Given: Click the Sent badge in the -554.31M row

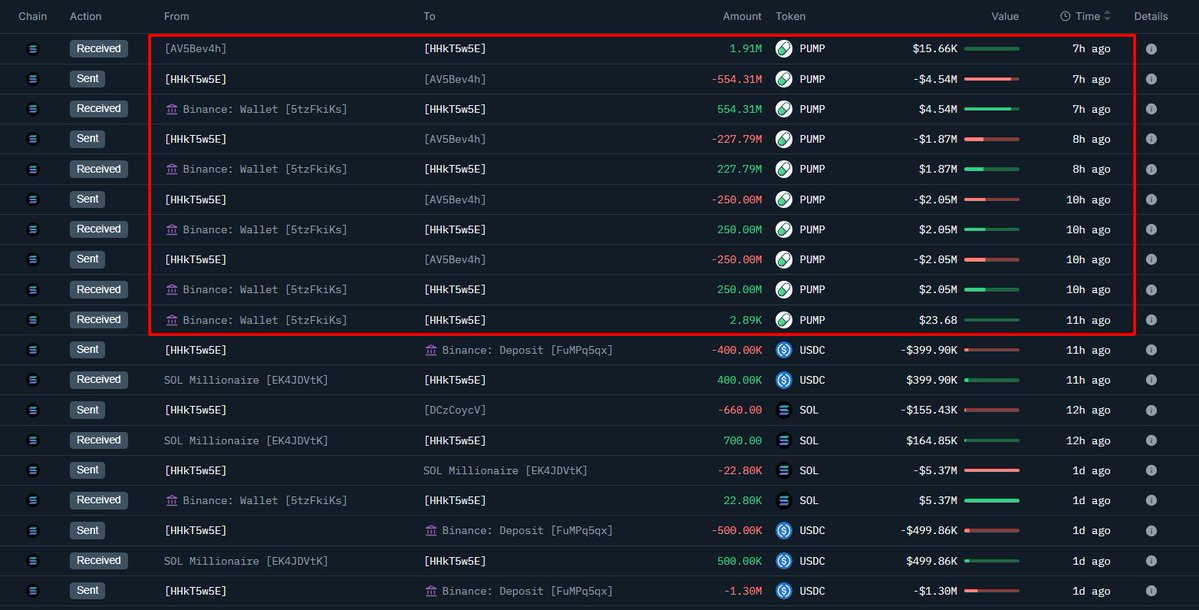Looking at the screenshot, I should (87, 79).
